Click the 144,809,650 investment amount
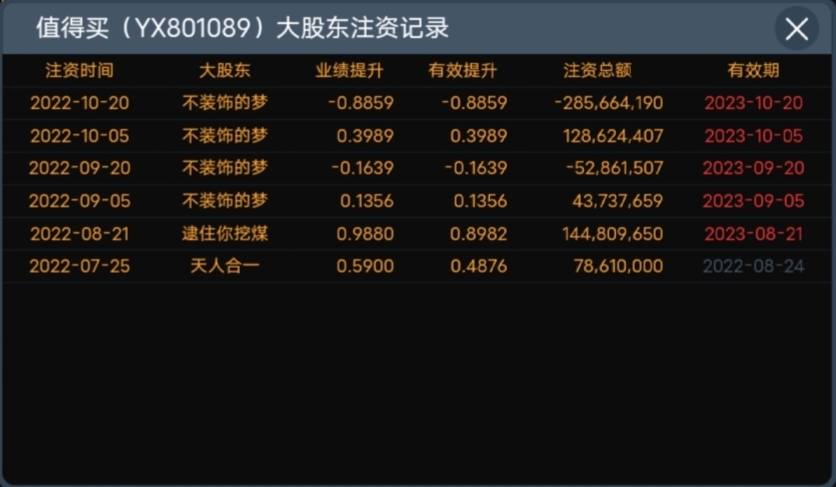 (x=613, y=234)
